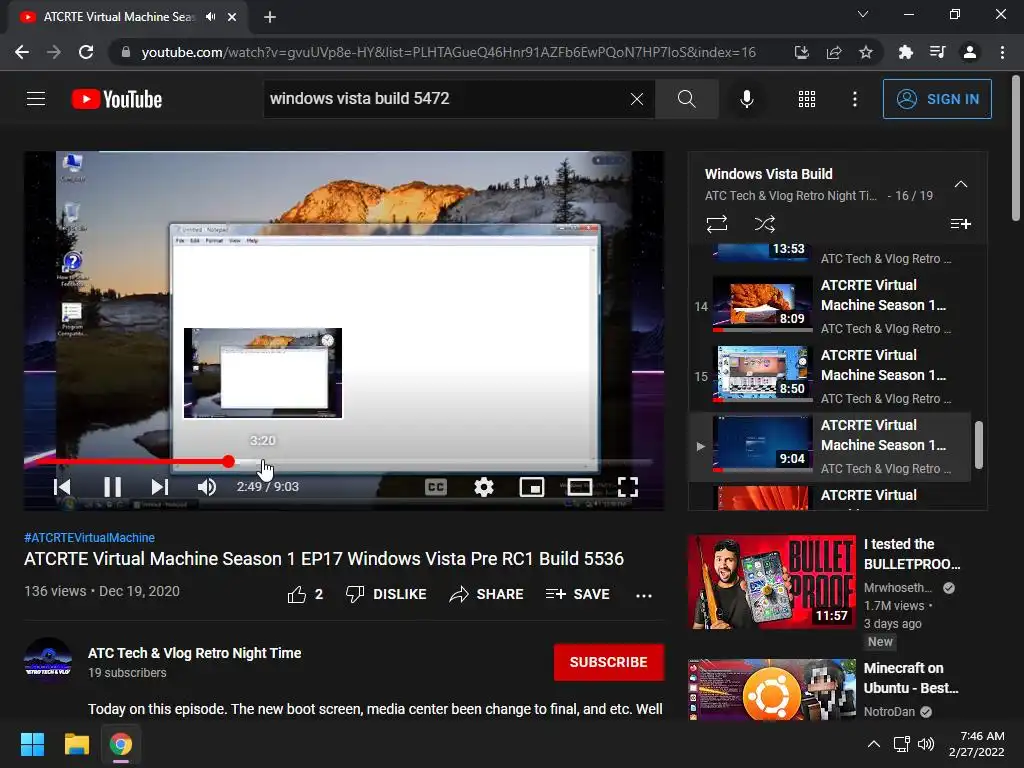Click Windows Vista Build playlist title
1024x768 pixels.
(x=768, y=174)
